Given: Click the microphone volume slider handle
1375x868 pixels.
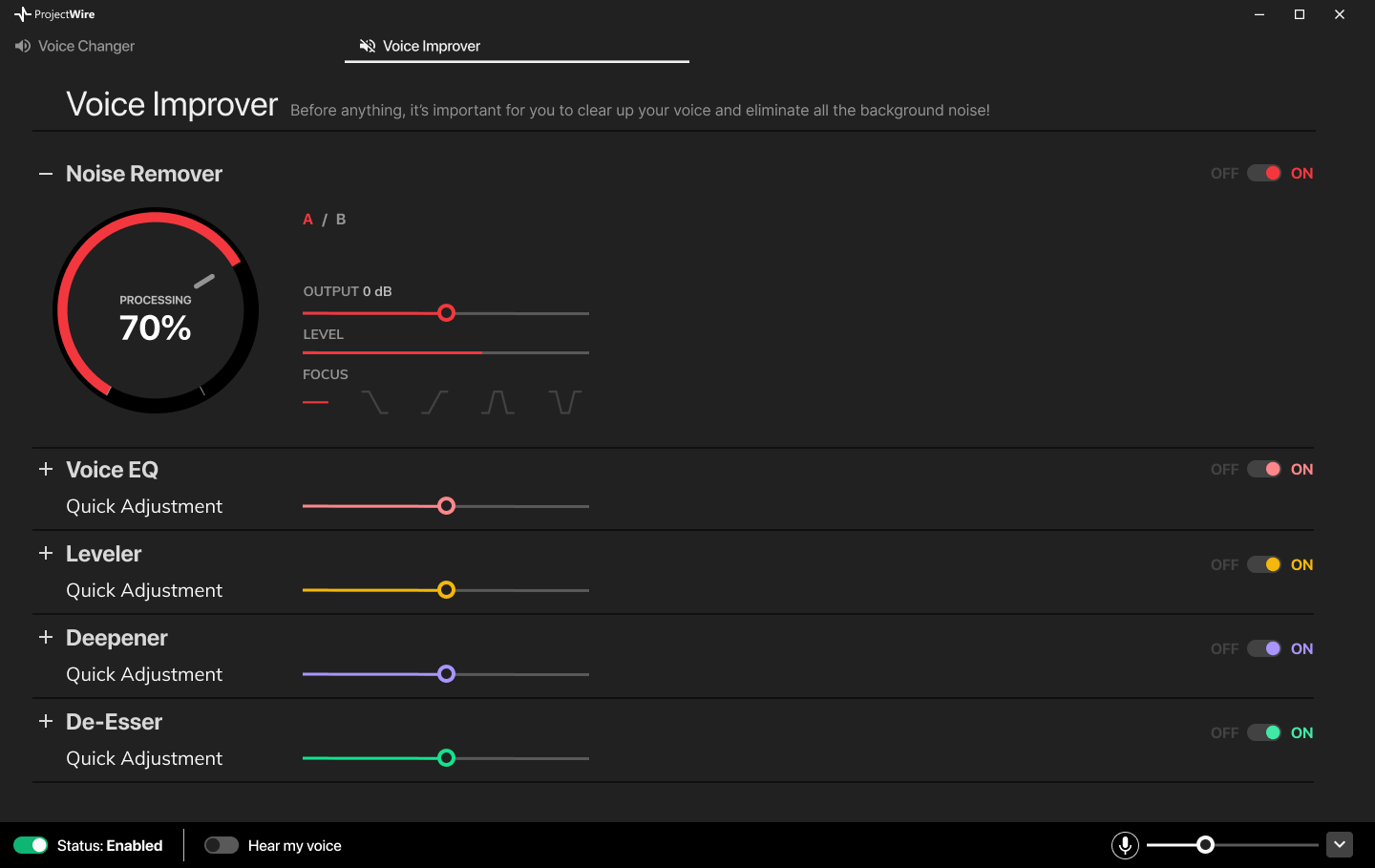Looking at the screenshot, I should tap(1205, 845).
